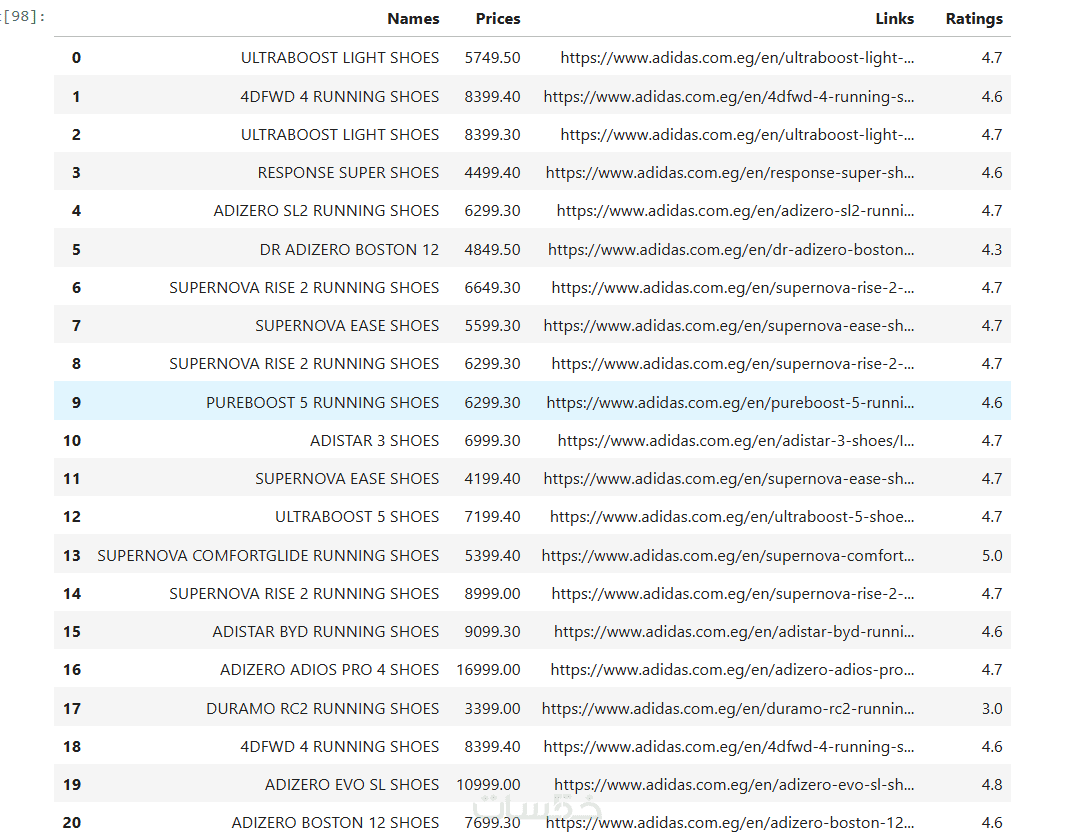The width and height of the screenshot is (1075, 837).
Task: Click the dr-adizero-boston link
Action: 731,250
